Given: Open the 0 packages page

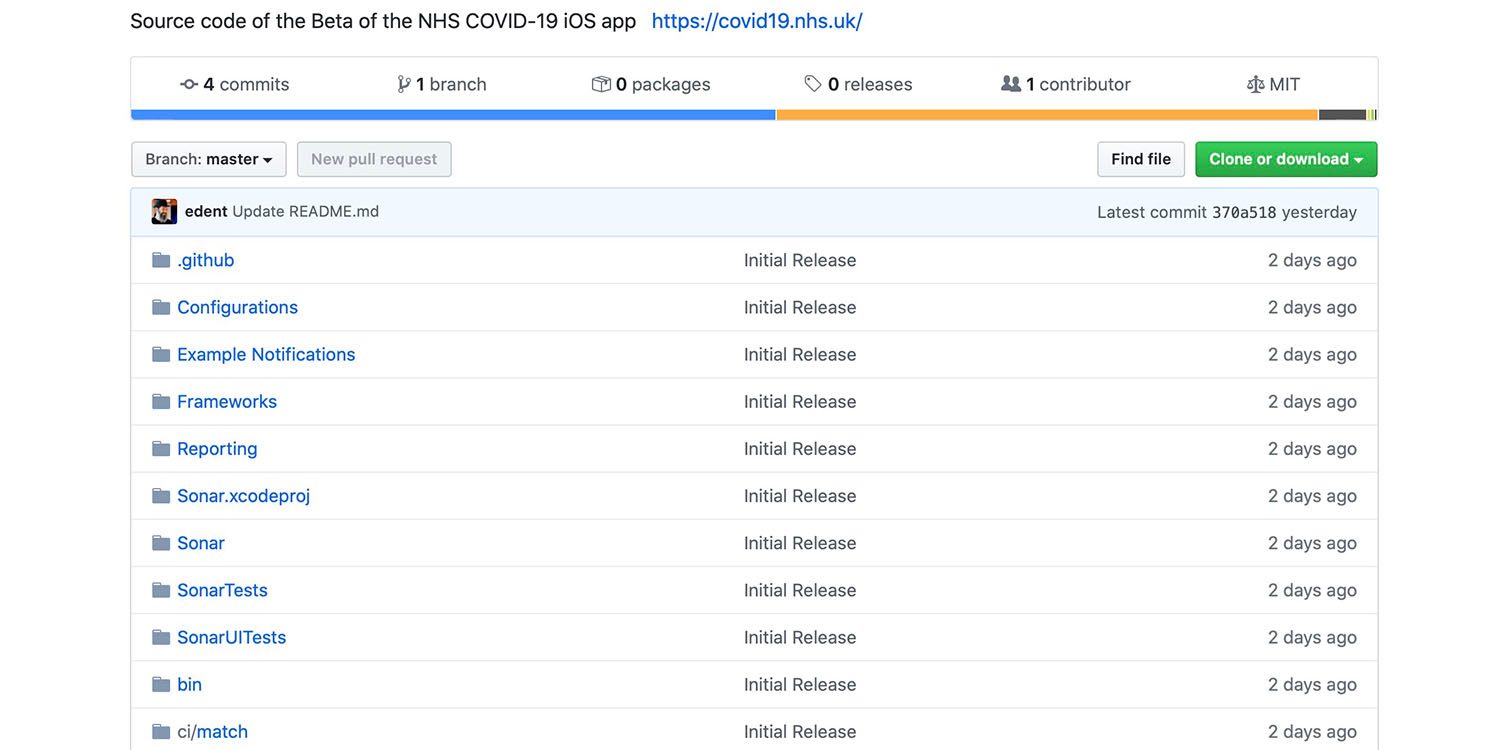Looking at the screenshot, I should click(x=651, y=84).
